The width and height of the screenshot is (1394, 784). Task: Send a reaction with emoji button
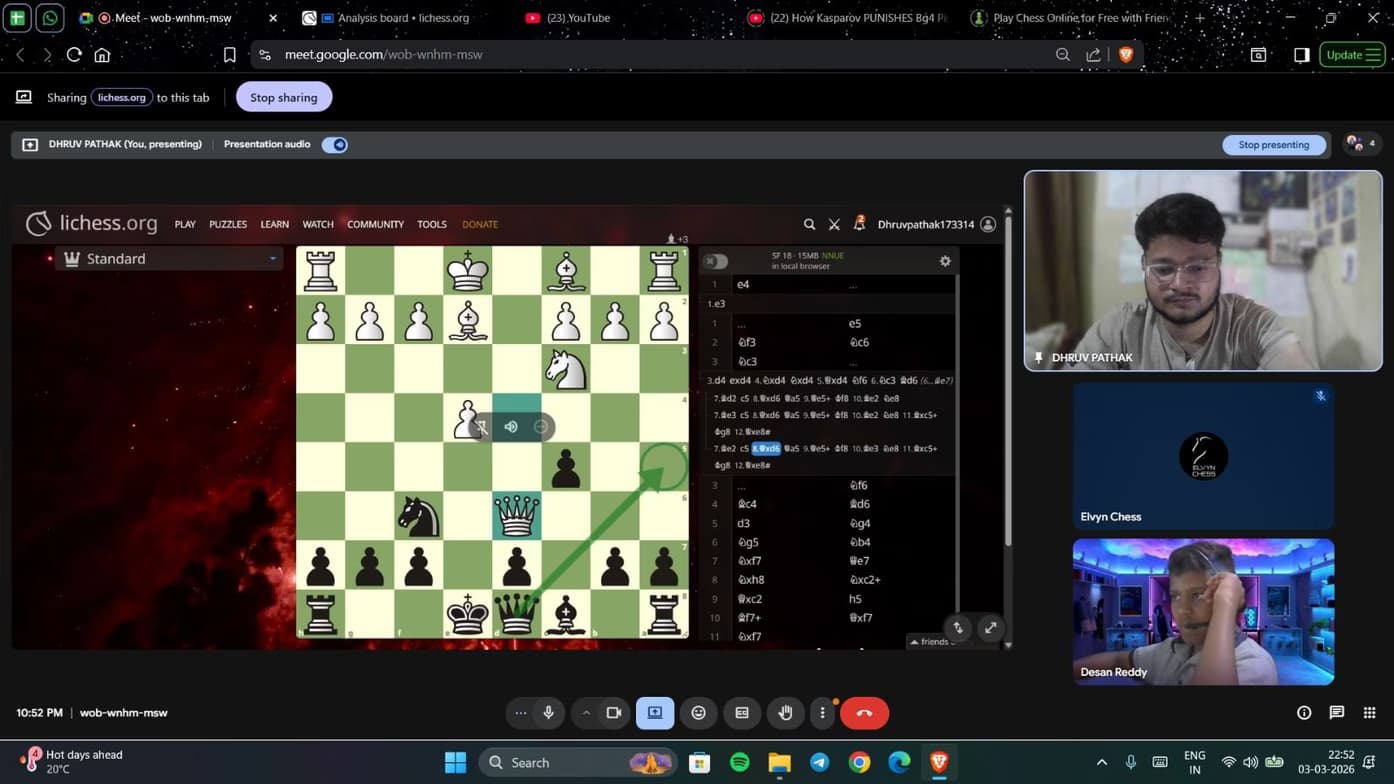[x=698, y=713]
